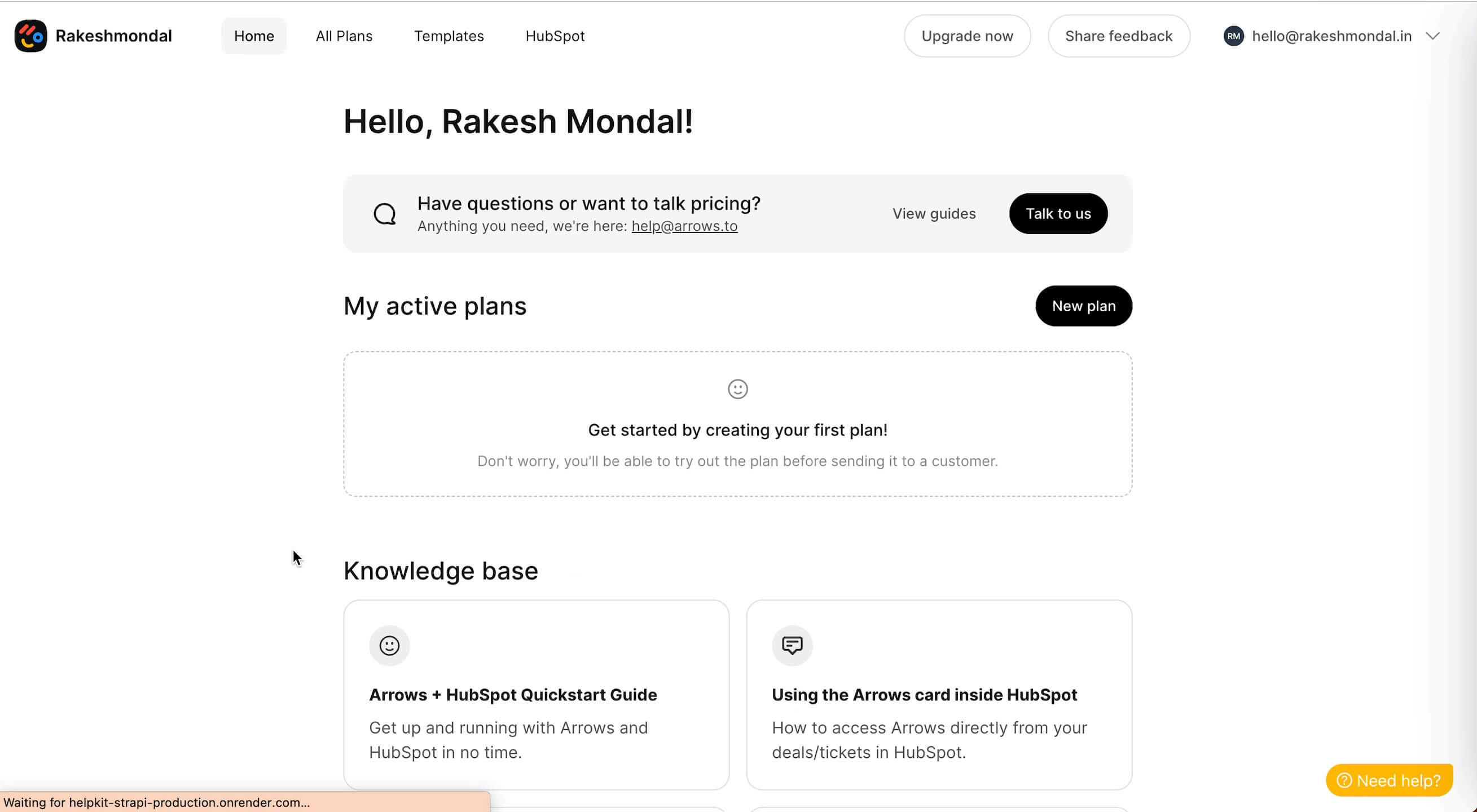Click the chat bubble icon in pricing banner
The height and width of the screenshot is (812, 1477).
(x=385, y=214)
